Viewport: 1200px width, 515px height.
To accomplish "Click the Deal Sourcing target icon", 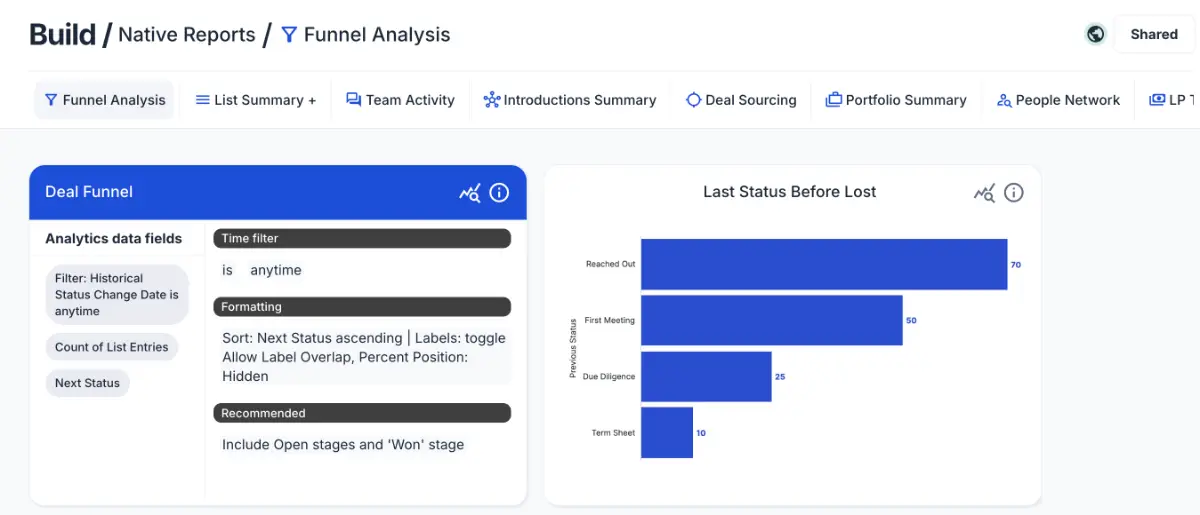I will pyautogui.click(x=693, y=100).
